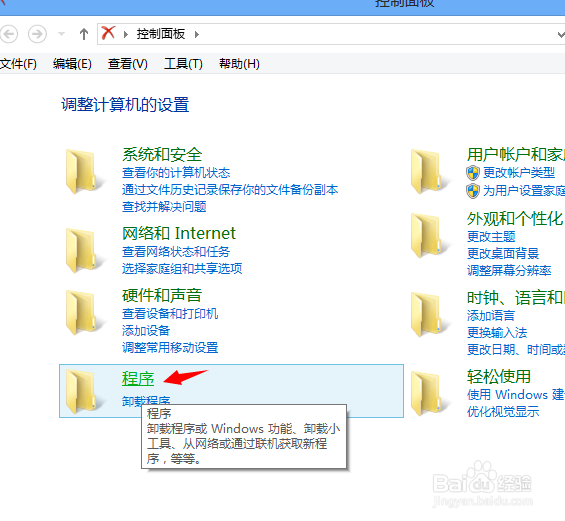Image resolution: width=565 pixels, height=521 pixels.
Task: Open 查找并解决问题 link
Action: point(164,207)
